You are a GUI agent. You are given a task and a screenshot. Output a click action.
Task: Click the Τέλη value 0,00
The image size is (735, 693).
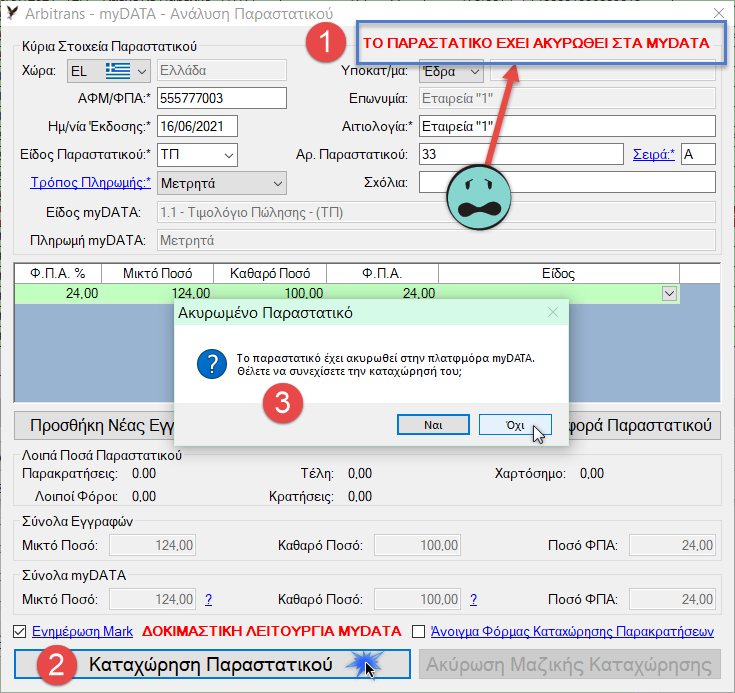pos(360,474)
